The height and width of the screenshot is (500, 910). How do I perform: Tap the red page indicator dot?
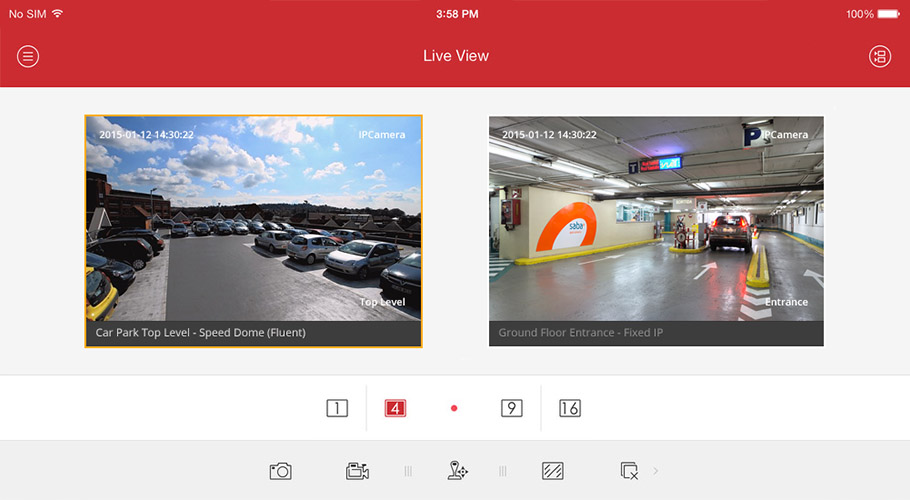[454, 408]
